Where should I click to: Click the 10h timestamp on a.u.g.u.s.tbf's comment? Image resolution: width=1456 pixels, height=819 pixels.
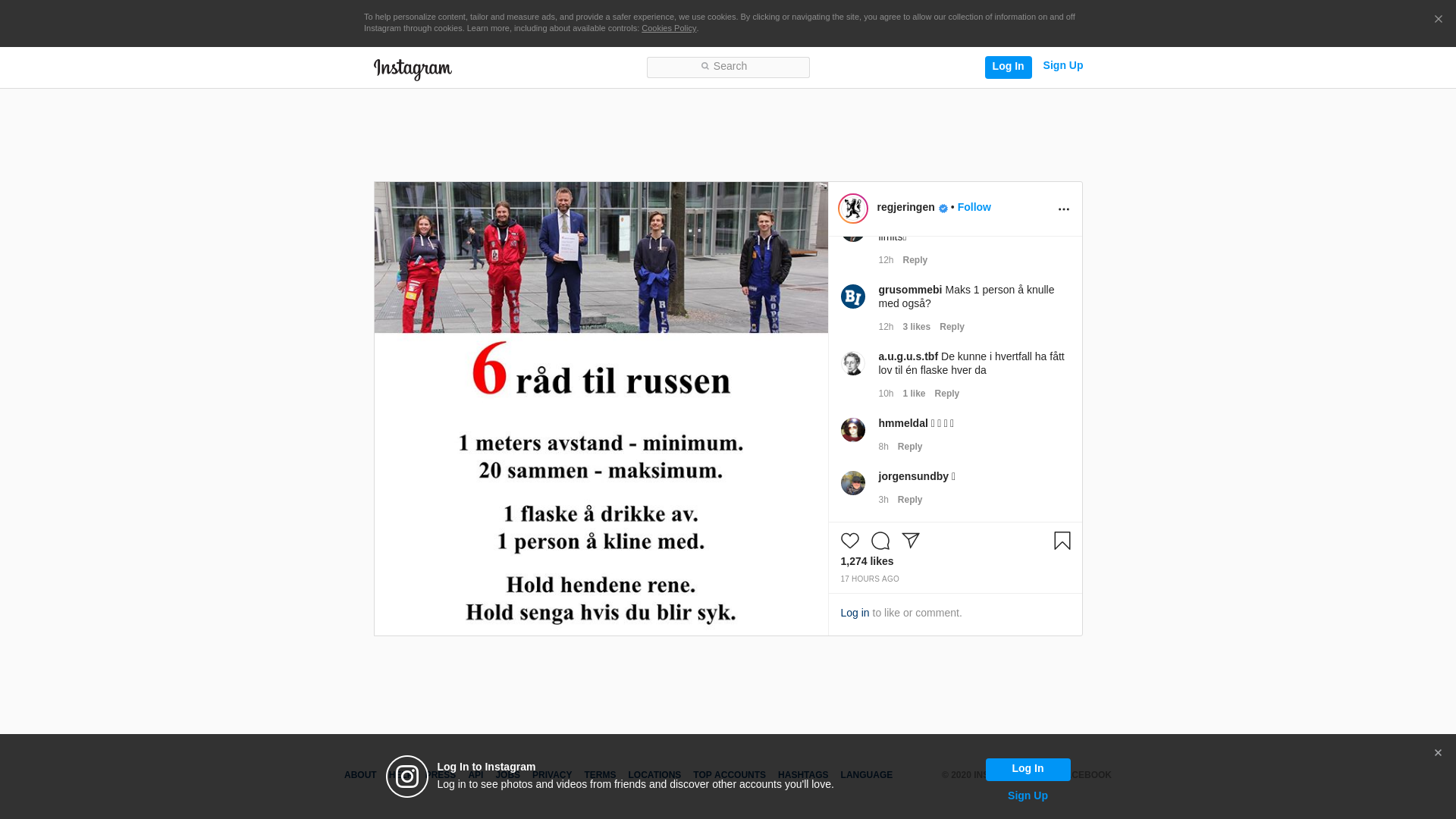886,394
